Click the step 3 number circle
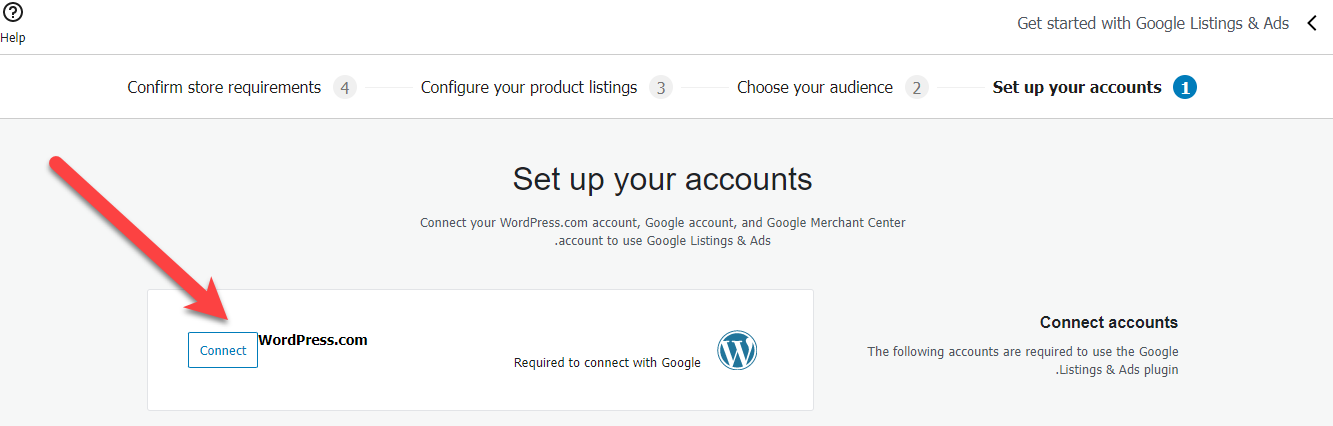Viewport: 1333px width, 426px height. [660, 88]
